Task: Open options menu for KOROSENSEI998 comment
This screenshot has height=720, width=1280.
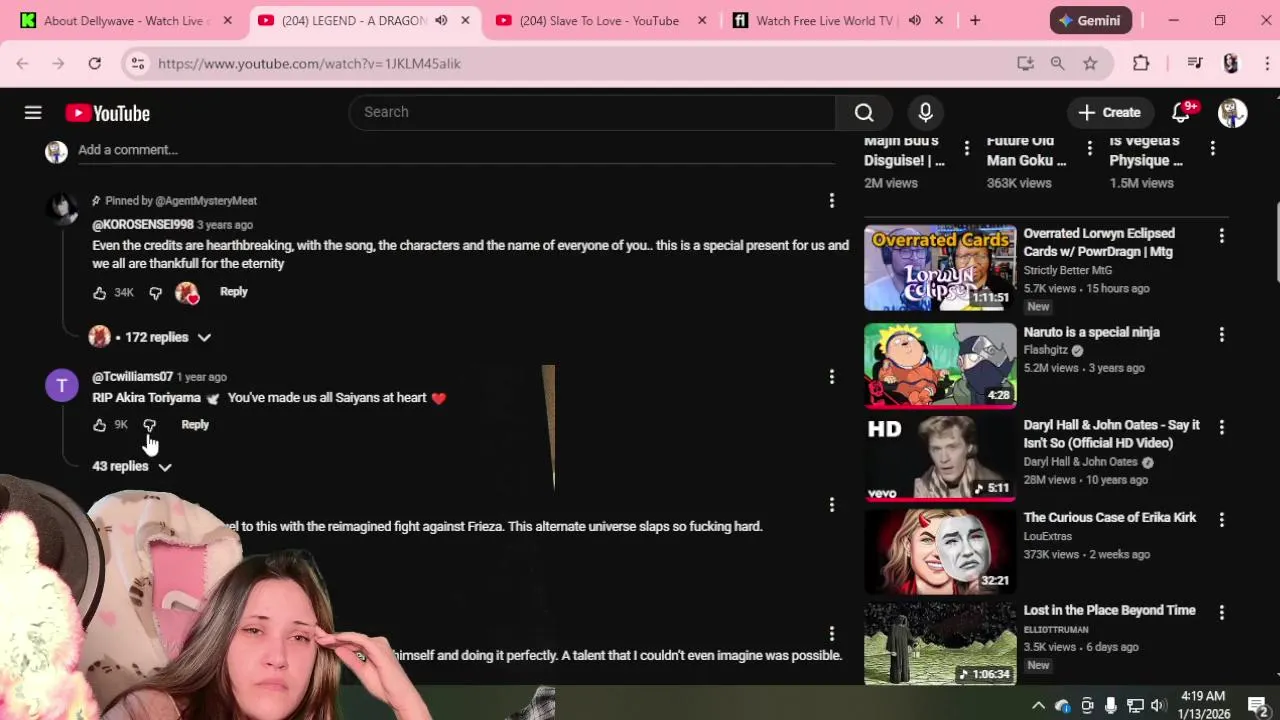Action: pyautogui.click(x=831, y=201)
